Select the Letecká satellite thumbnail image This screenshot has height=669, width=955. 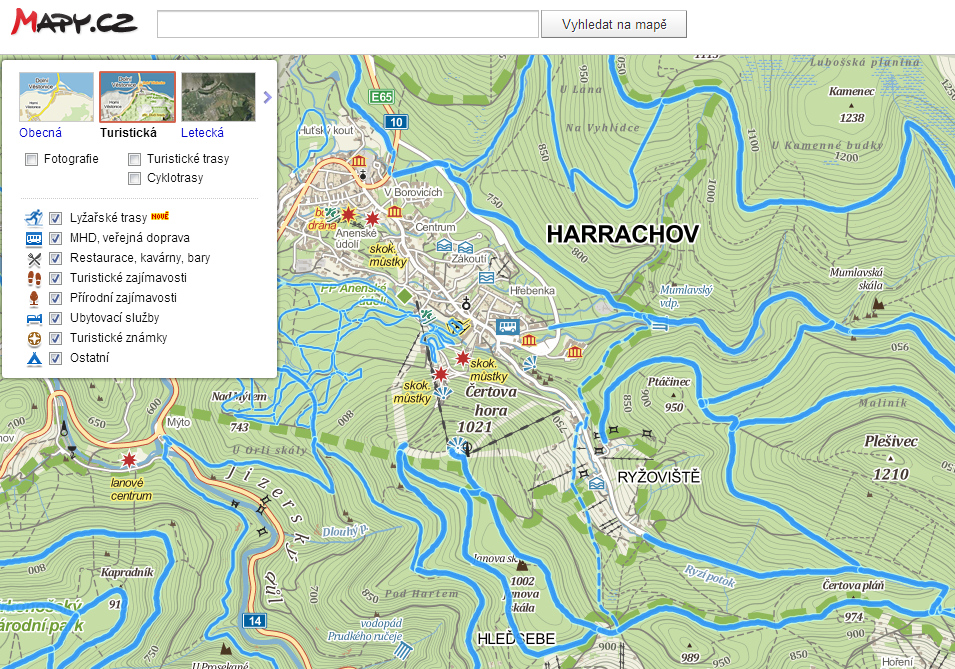(x=218, y=97)
